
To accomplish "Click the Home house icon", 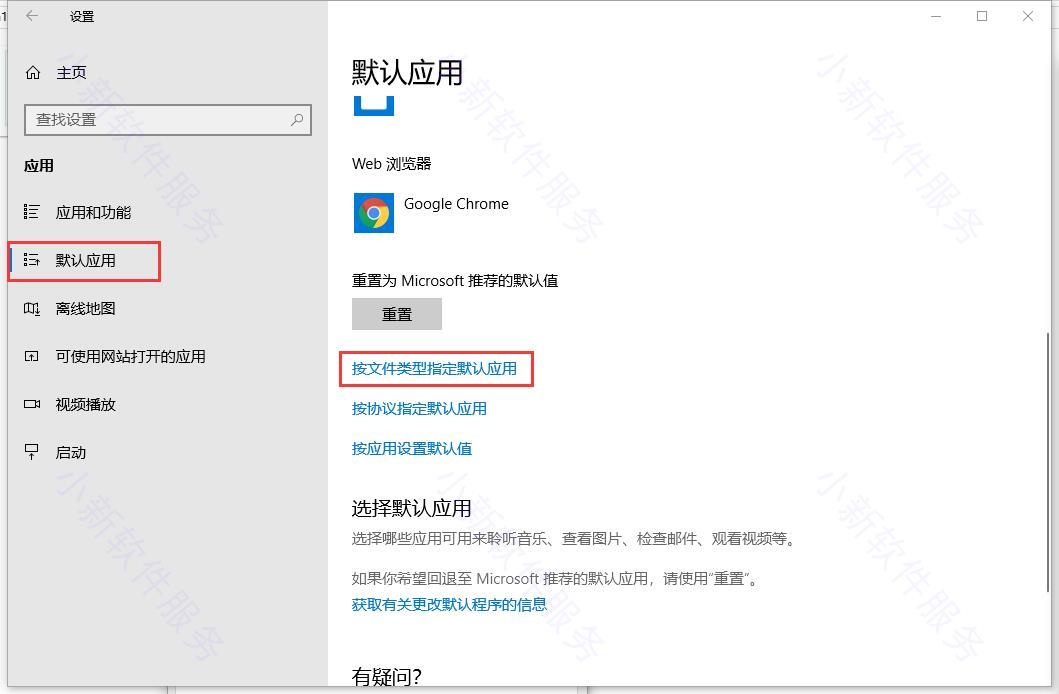I will tap(33, 72).
